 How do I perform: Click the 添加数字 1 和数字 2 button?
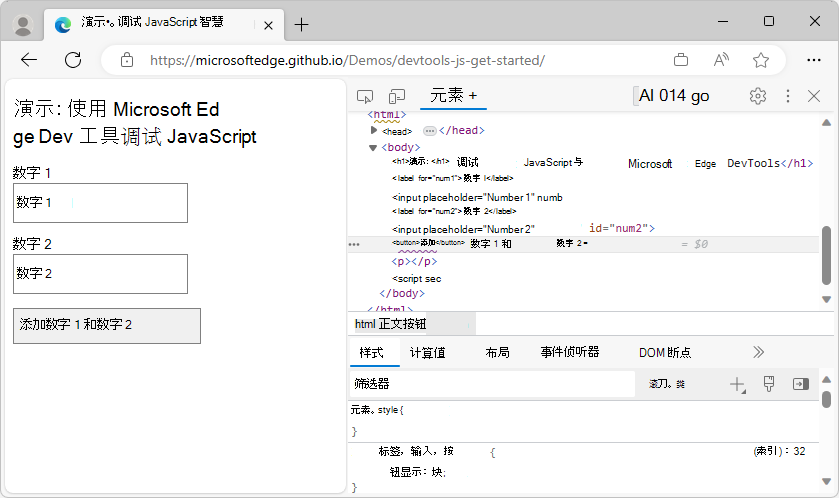click(x=107, y=326)
